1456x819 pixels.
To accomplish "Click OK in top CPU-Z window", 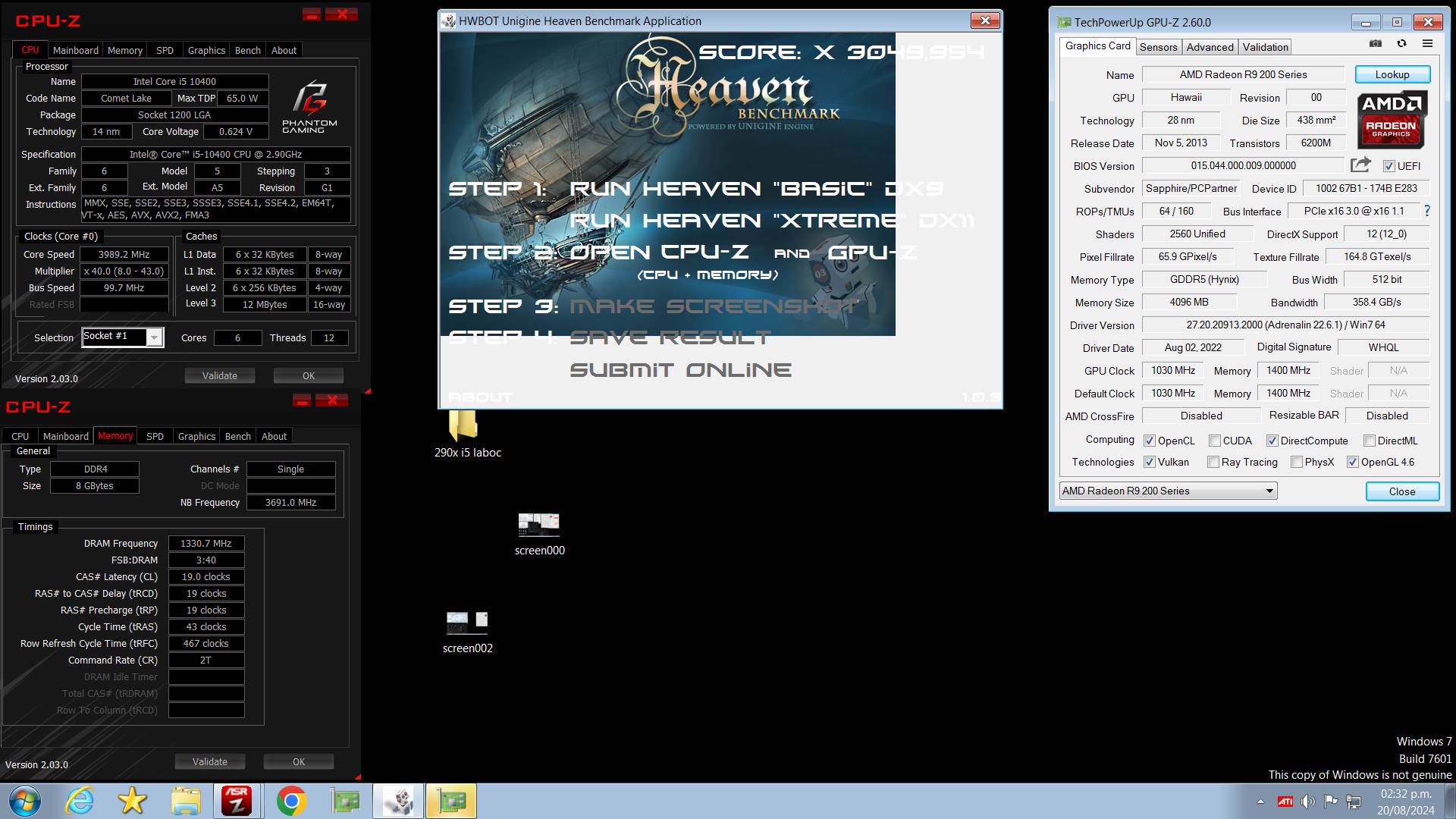I will tap(309, 375).
